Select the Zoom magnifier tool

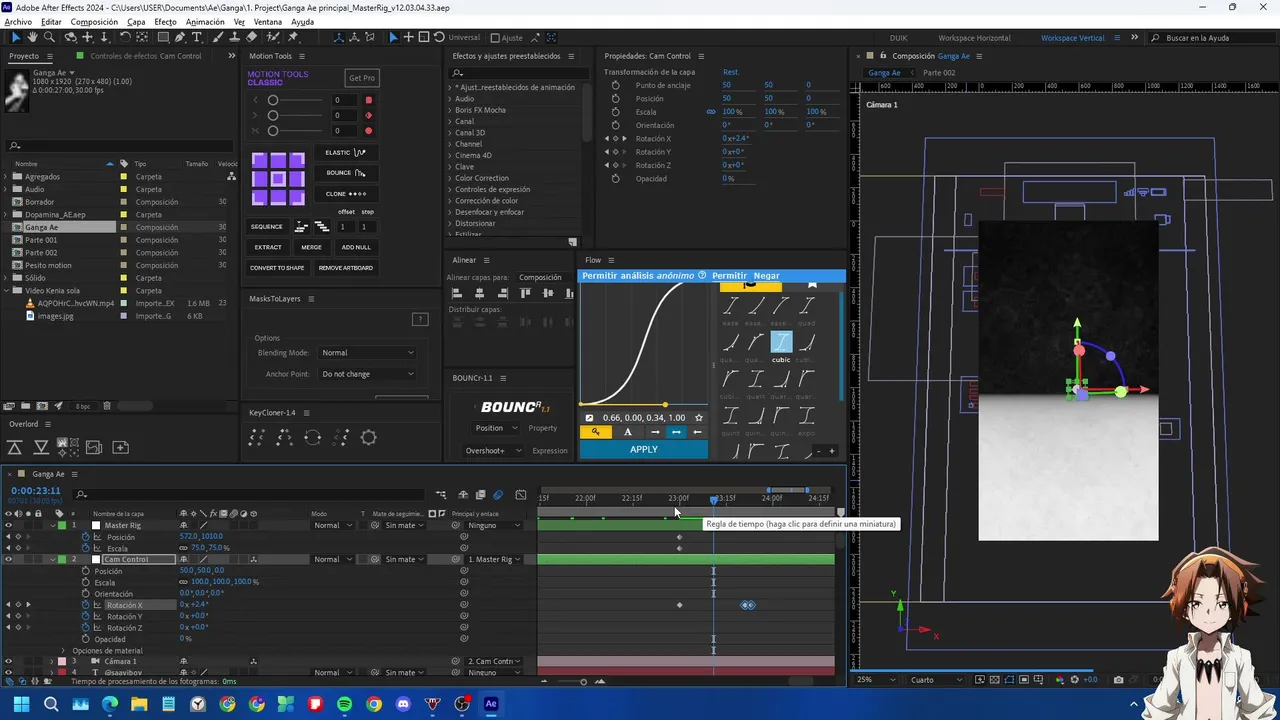[49, 37]
